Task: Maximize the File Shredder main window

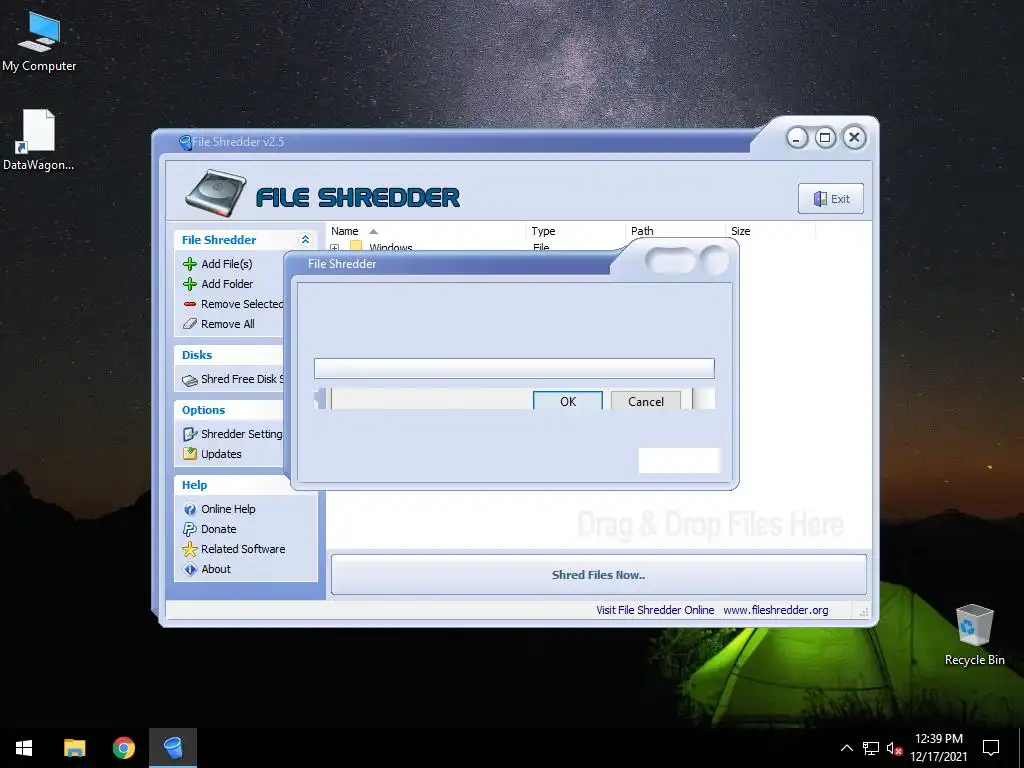Action: pyautogui.click(x=825, y=138)
